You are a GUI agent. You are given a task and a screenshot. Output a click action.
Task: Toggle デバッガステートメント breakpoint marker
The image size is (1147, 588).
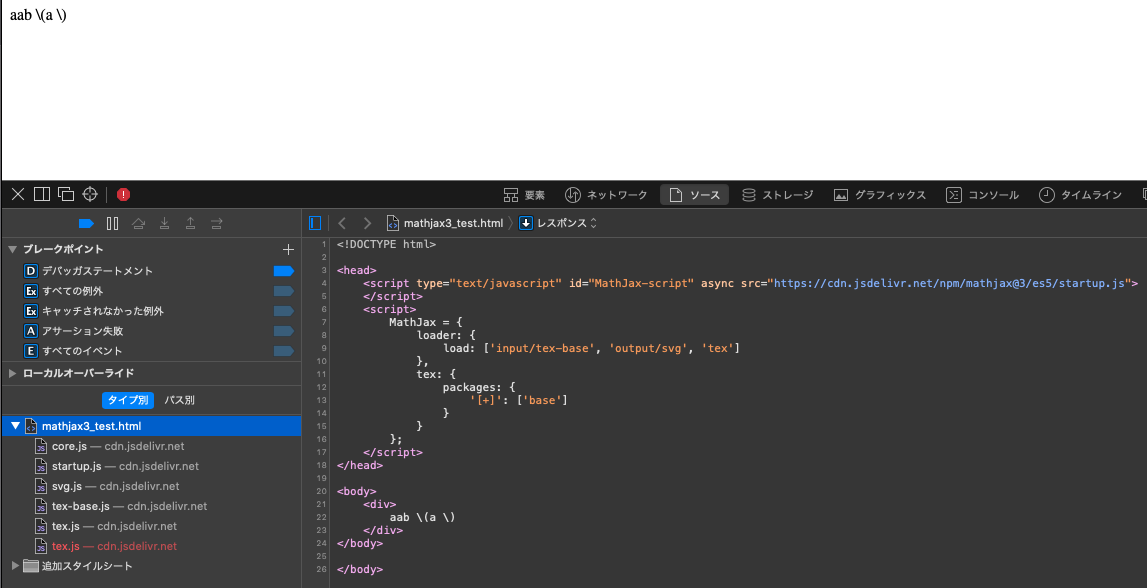click(x=284, y=271)
